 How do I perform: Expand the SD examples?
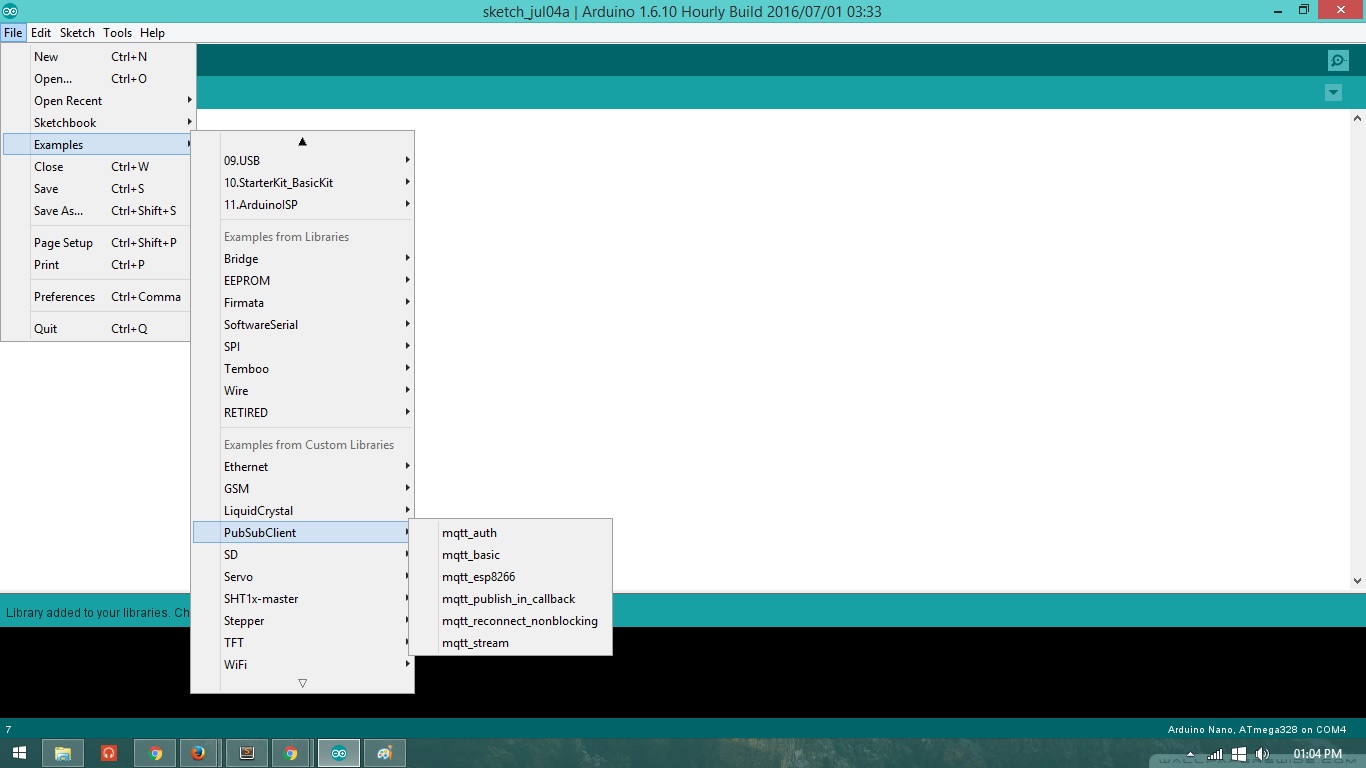tap(303, 555)
